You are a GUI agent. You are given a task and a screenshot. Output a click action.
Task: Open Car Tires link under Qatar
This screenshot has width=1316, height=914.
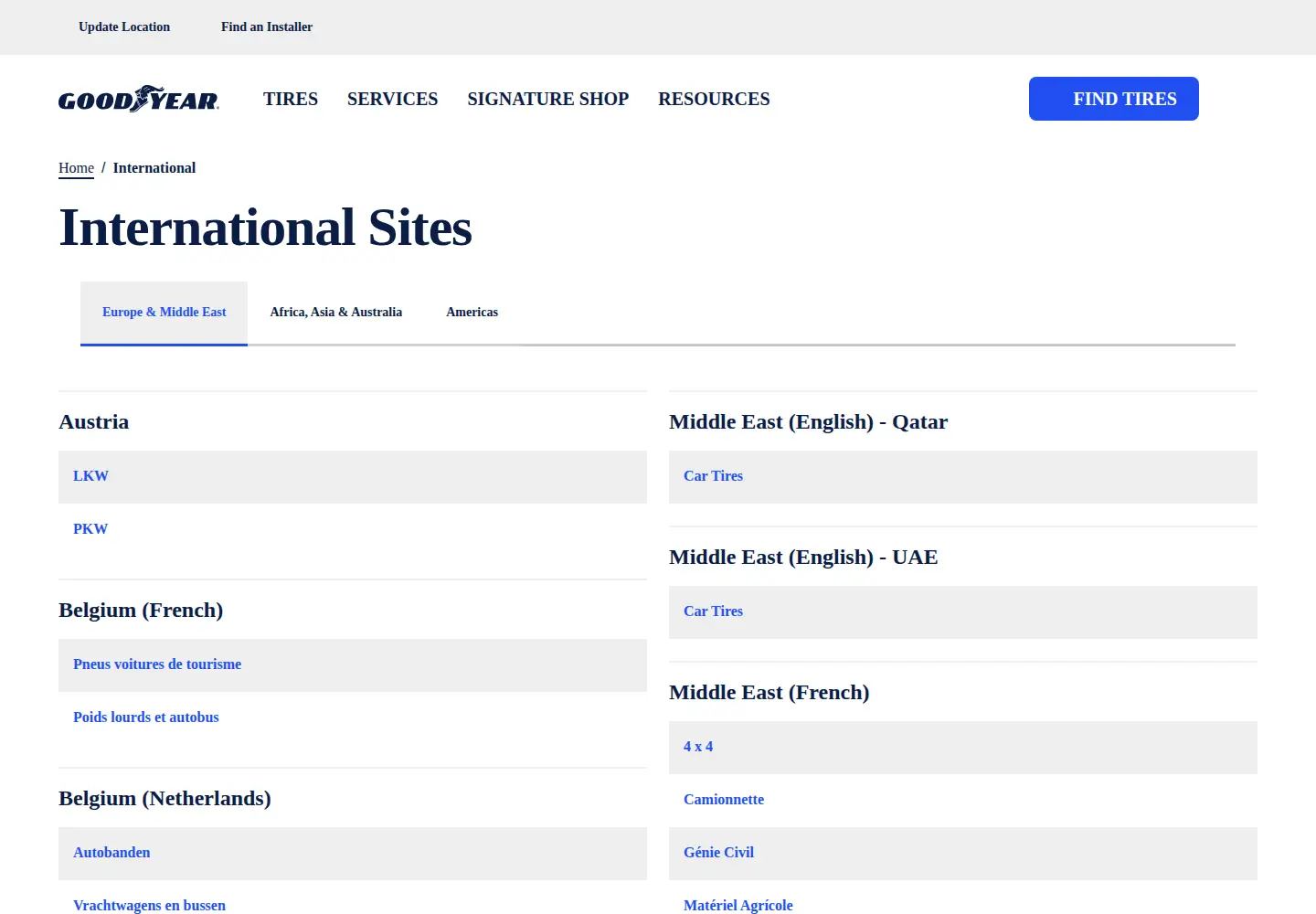click(x=713, y=476)
